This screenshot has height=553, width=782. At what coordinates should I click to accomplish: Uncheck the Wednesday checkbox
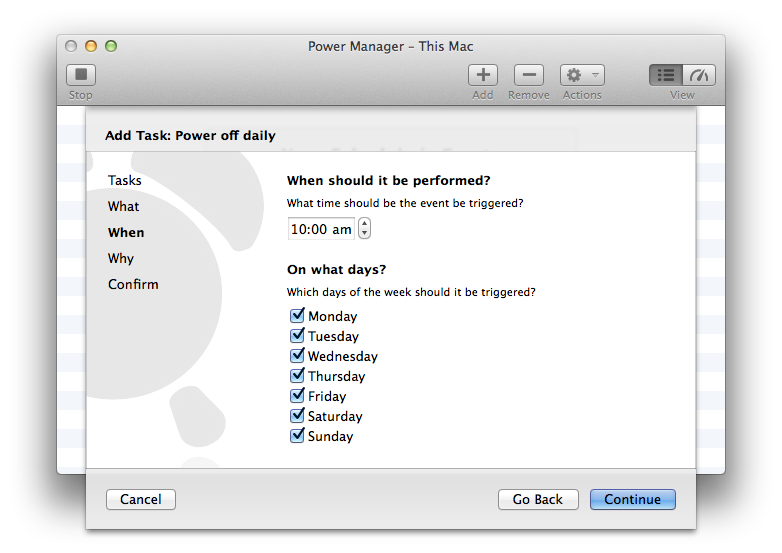(x=297, y=356)
